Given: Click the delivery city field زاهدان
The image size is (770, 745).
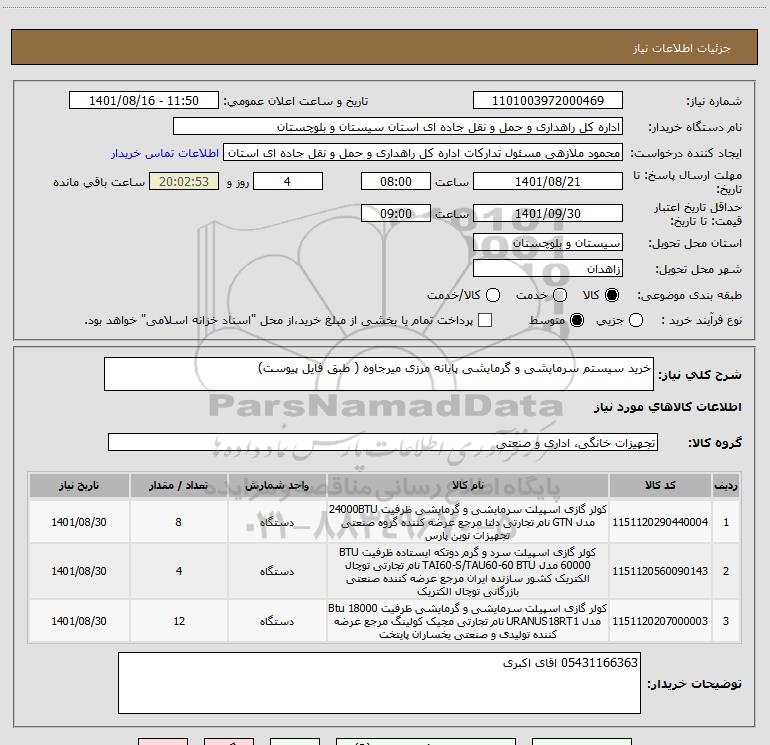Looking at the screenshot, I should coord(548,269).
